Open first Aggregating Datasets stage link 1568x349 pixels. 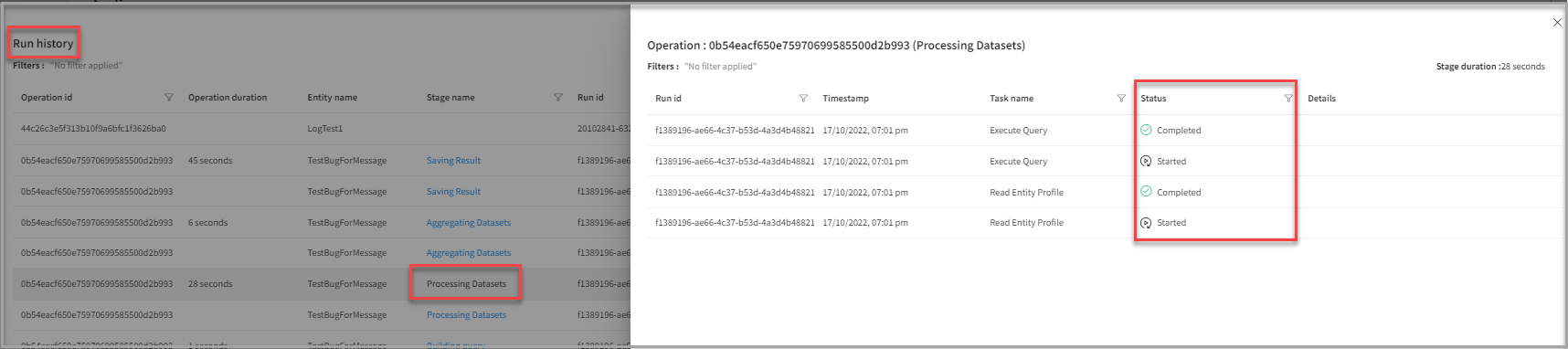pyautogui.click(x=469, y=223)
